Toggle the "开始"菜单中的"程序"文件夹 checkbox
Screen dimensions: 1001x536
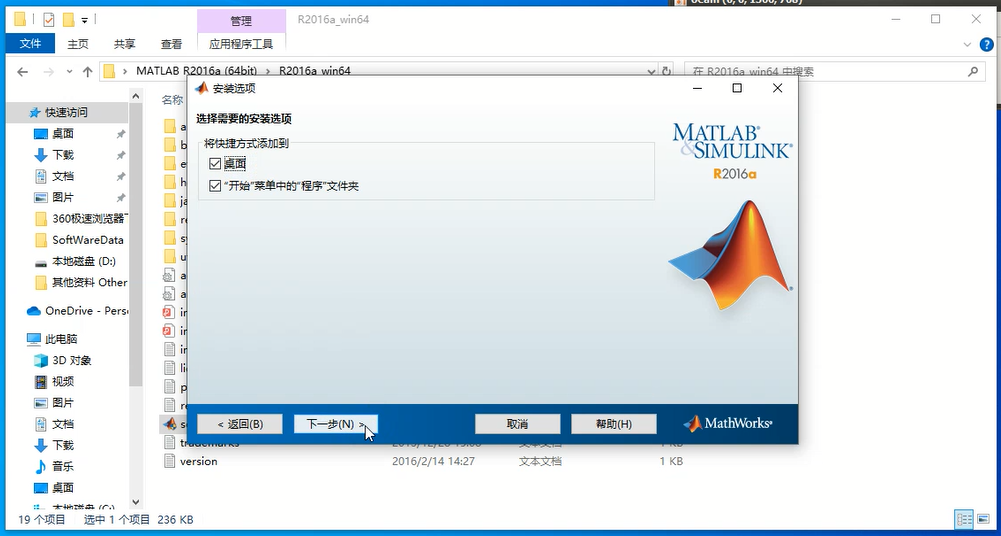[x=214, y=186]
